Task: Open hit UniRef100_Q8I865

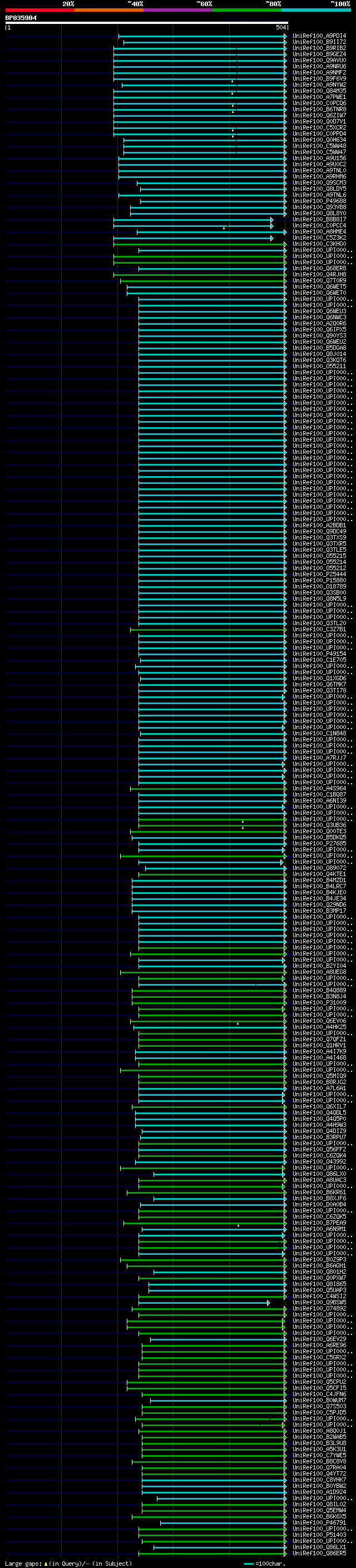Action: [319, 1284]
